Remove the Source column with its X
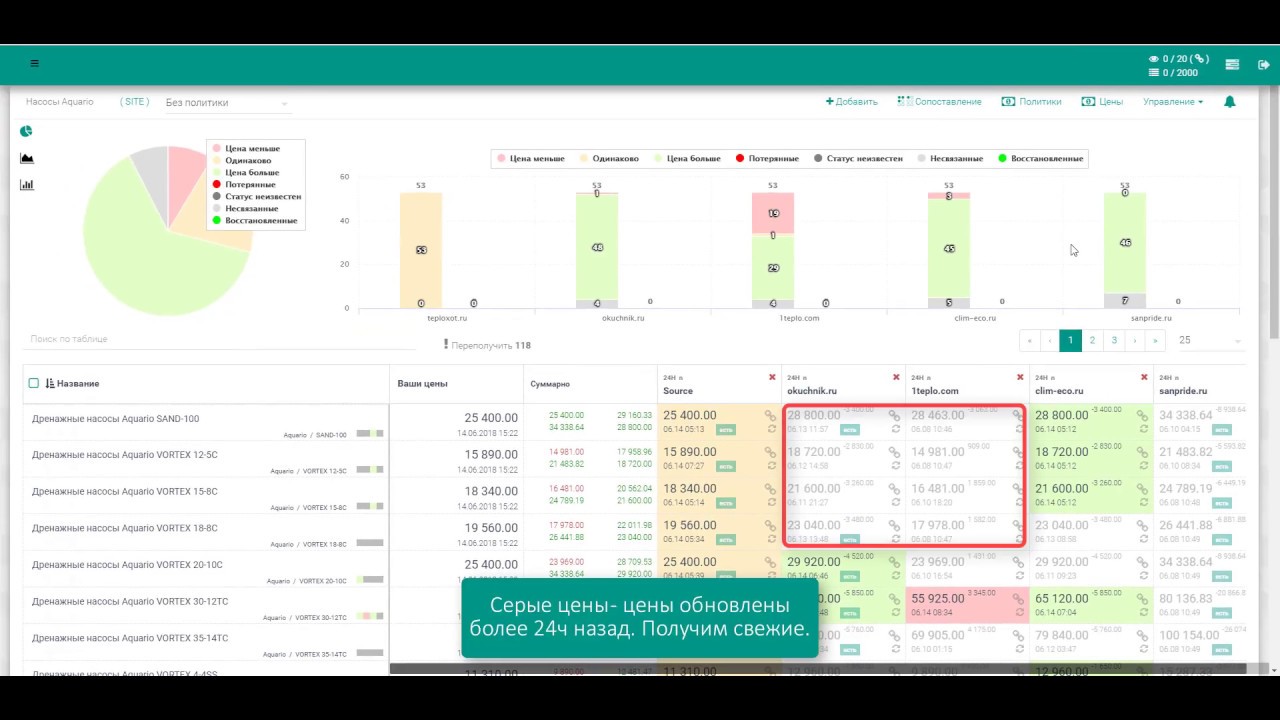Image resolution: width=1280 pixels, height=720 pixels. [772, 377]
